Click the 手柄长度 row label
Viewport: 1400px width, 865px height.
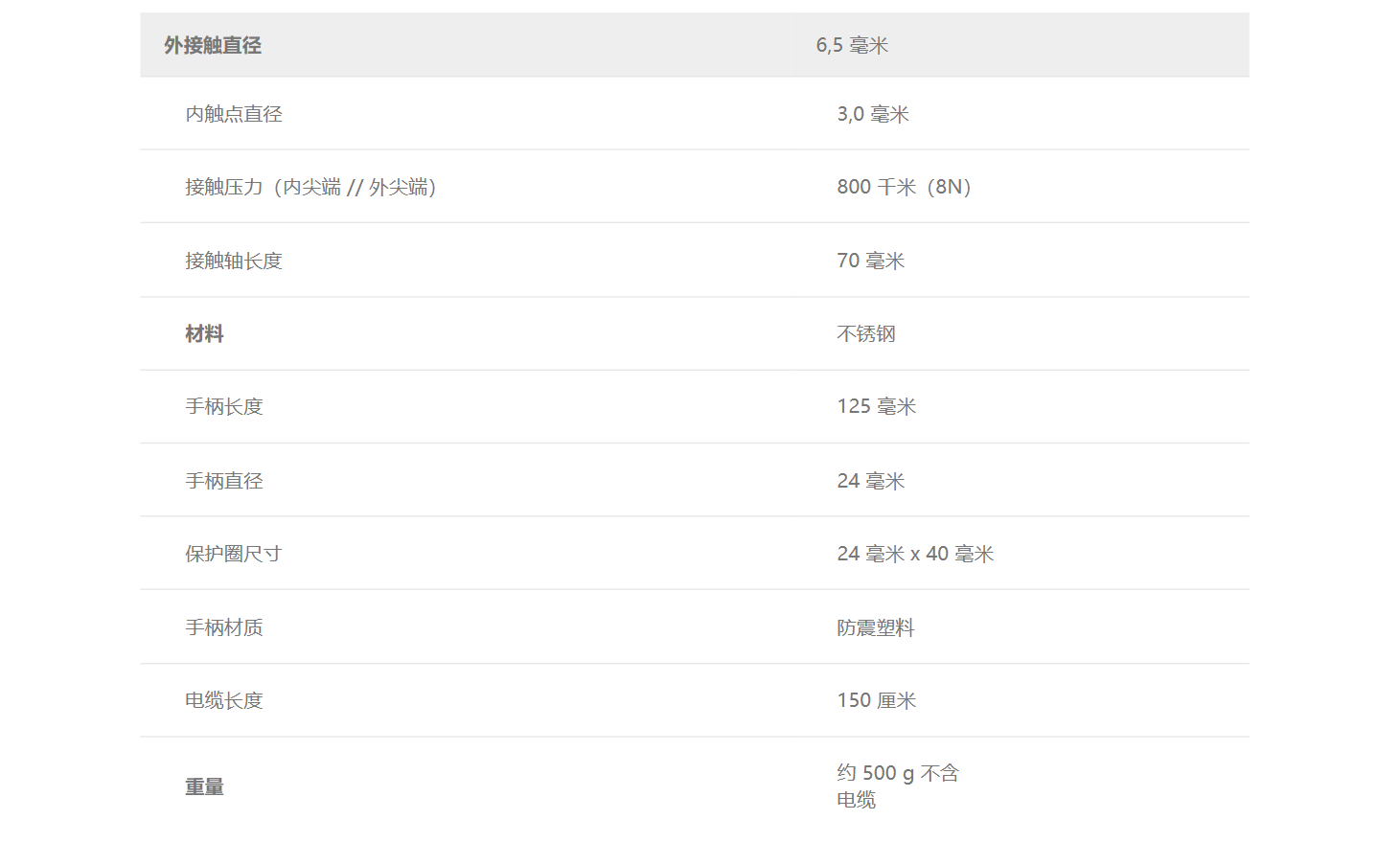point(224,406)
